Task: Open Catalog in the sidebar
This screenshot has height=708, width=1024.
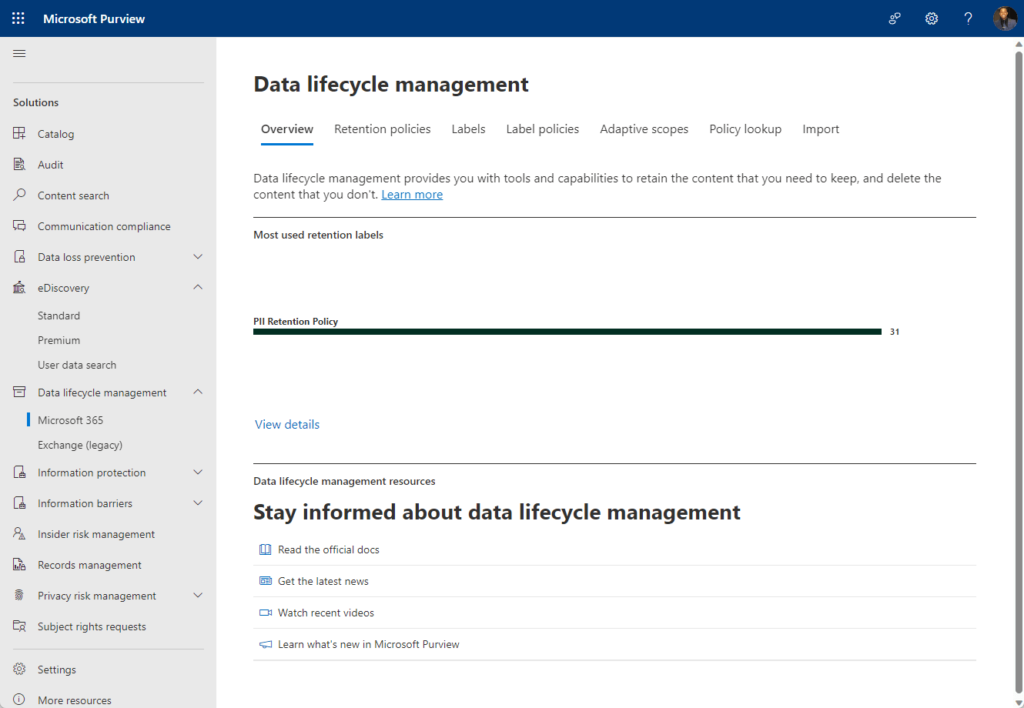Action: coord(56,134)
